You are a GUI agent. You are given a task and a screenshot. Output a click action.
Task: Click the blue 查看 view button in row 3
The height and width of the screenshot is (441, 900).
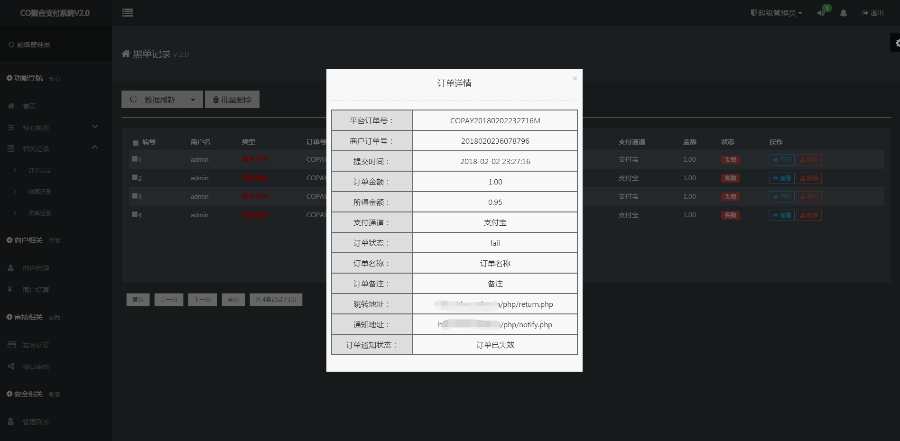click(782, 197)
